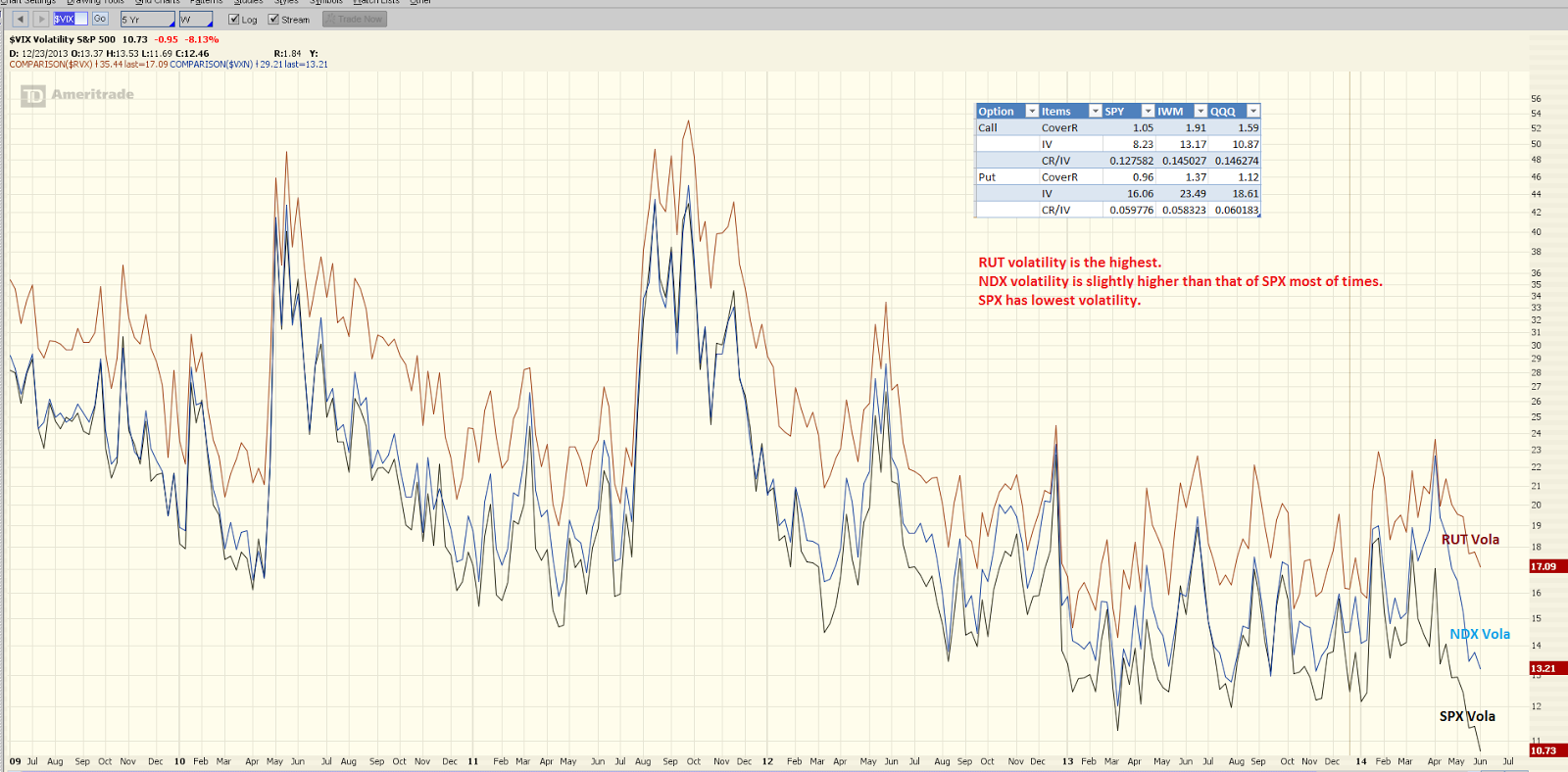The image size is (1568, 772).
Task: Click the SPX Vola chart label
Action: click(x=1467, y=716)
